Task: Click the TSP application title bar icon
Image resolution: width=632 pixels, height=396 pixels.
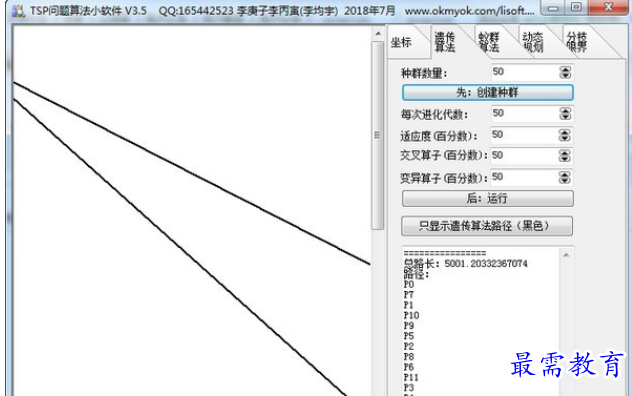Action: [18, 11]
